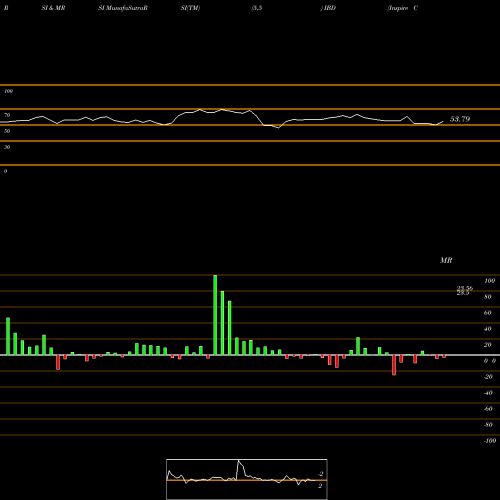This screenshot has width=500, height=500.
Task: Click the -40 label on MR axis
Action: pyautogui.click(x=488, y=393)
